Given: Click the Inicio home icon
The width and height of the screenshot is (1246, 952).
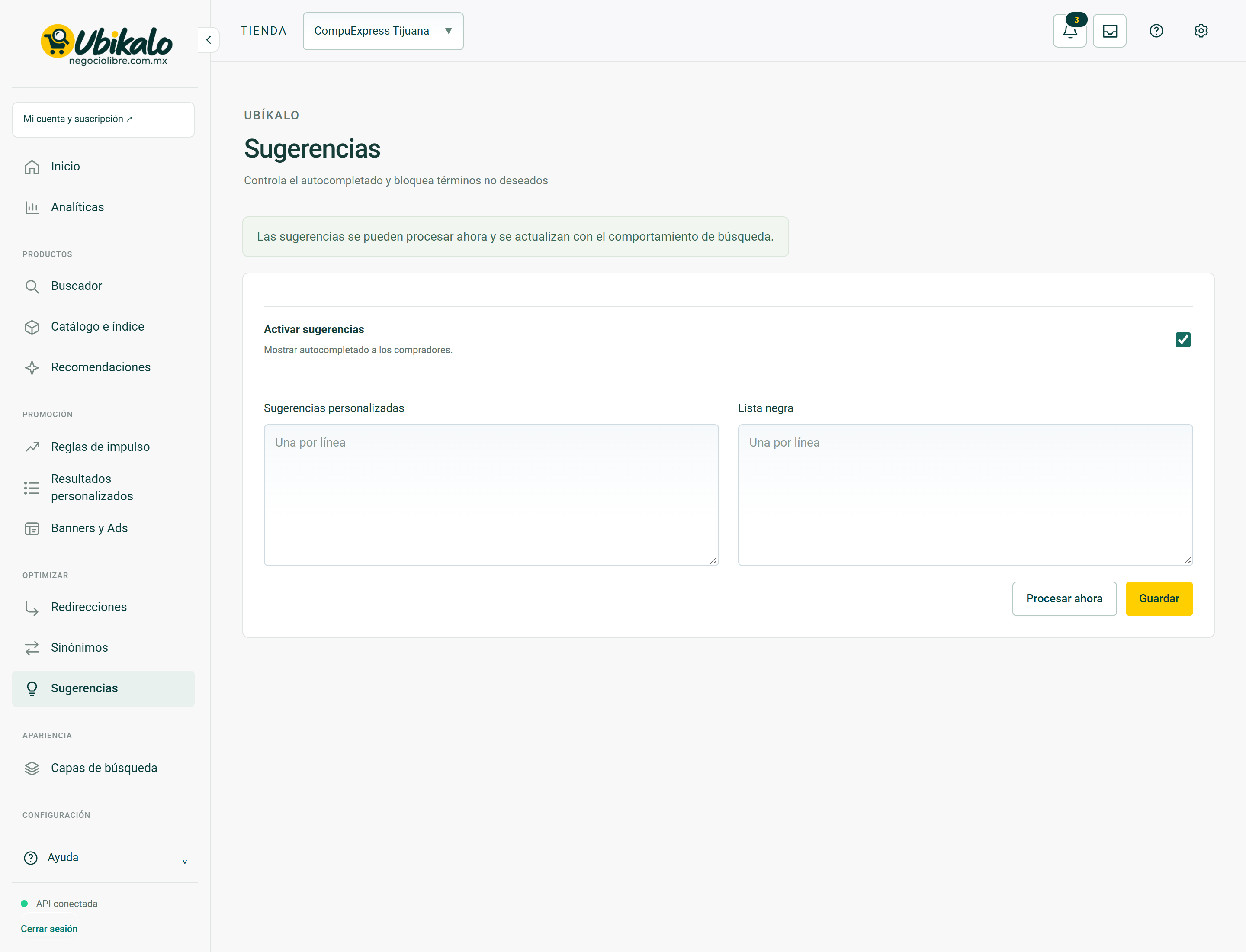Looking at the screenshot, I should 32,167.
